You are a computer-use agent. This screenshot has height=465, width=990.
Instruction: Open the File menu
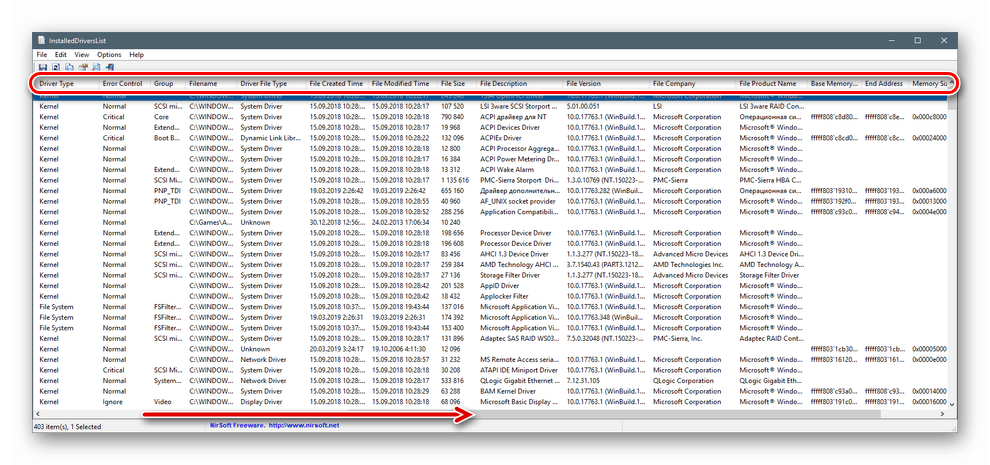pyautogui.click(x=42, y=55)
